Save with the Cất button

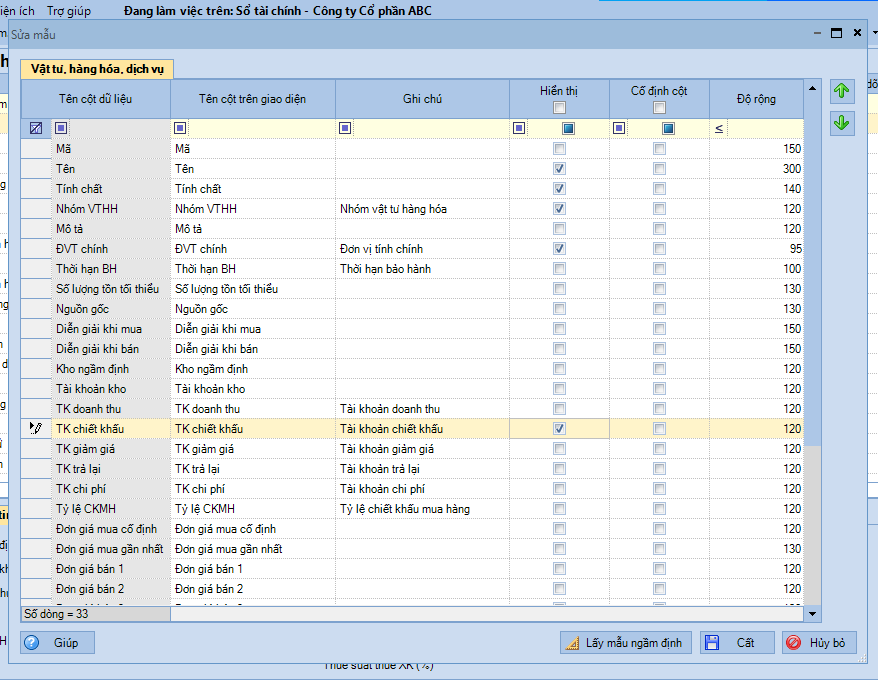tap(737, 642)
